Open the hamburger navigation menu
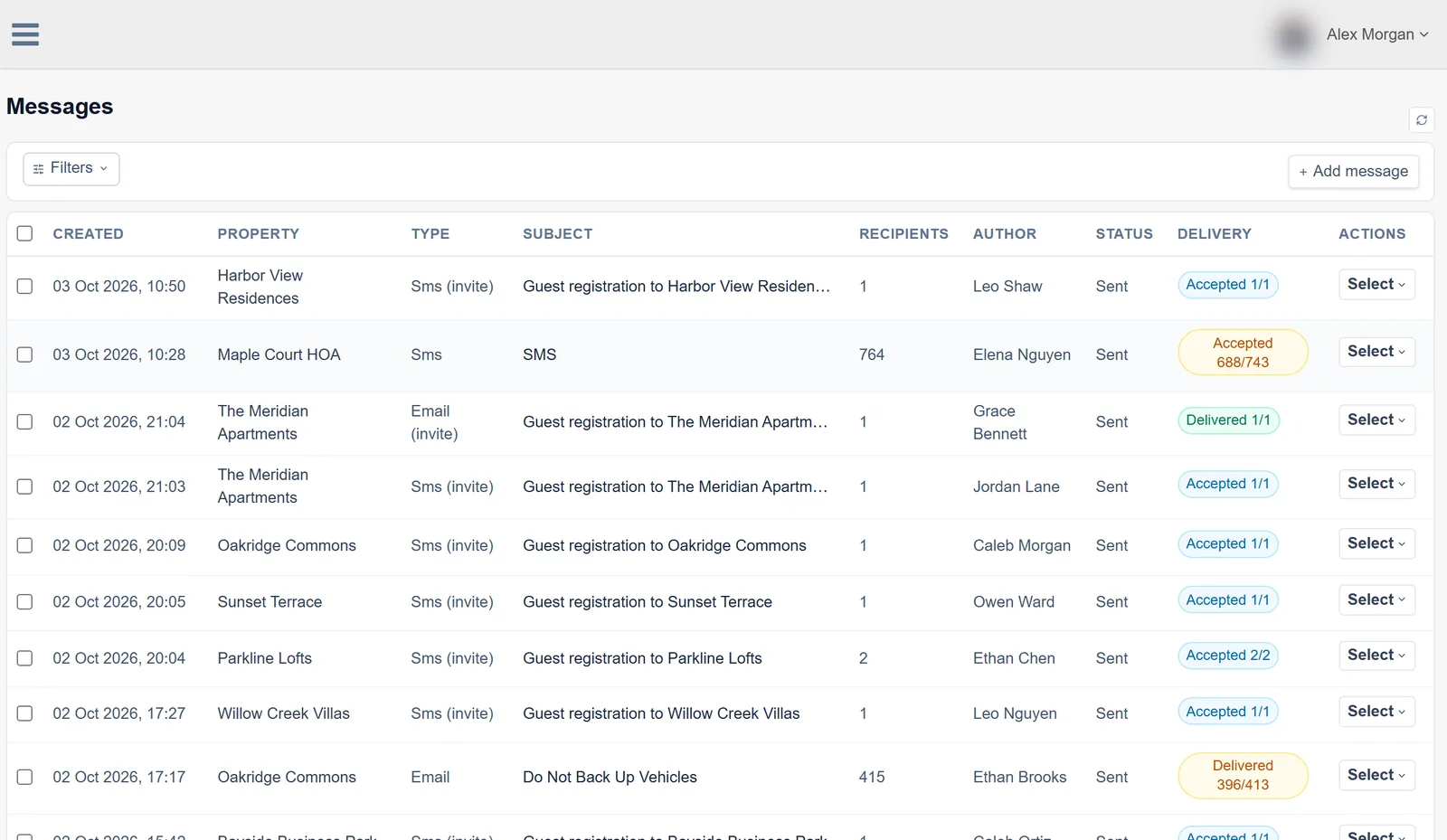 25,34
